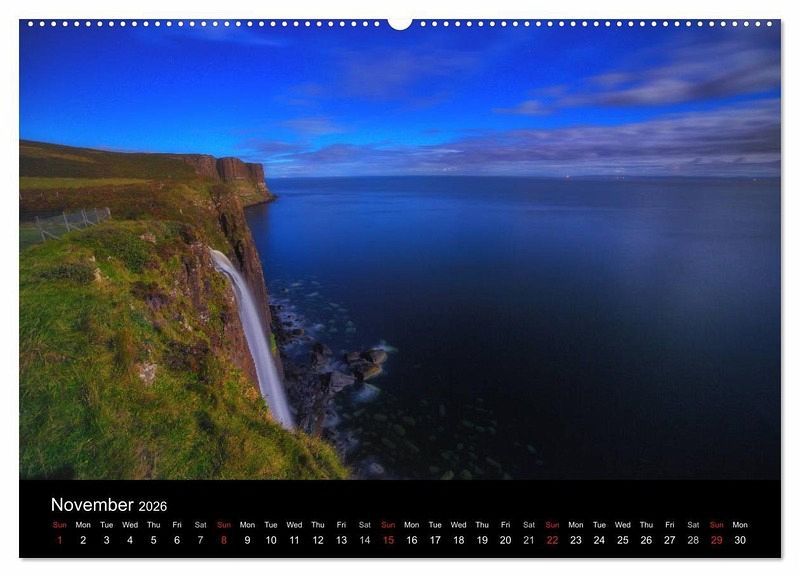Screen dimensions: 800x577
Task: Select Sunday the 1st date
Action: click(59, 540)
